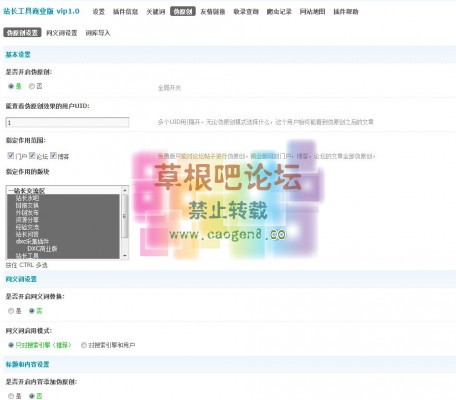Select dxc采集插件 in the forum list
Screen dimensions: 456x400
tap(63, 241)
